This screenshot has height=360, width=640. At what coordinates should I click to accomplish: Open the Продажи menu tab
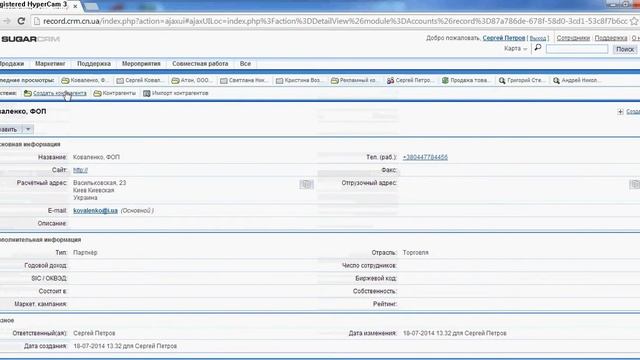tap(12, 64)
